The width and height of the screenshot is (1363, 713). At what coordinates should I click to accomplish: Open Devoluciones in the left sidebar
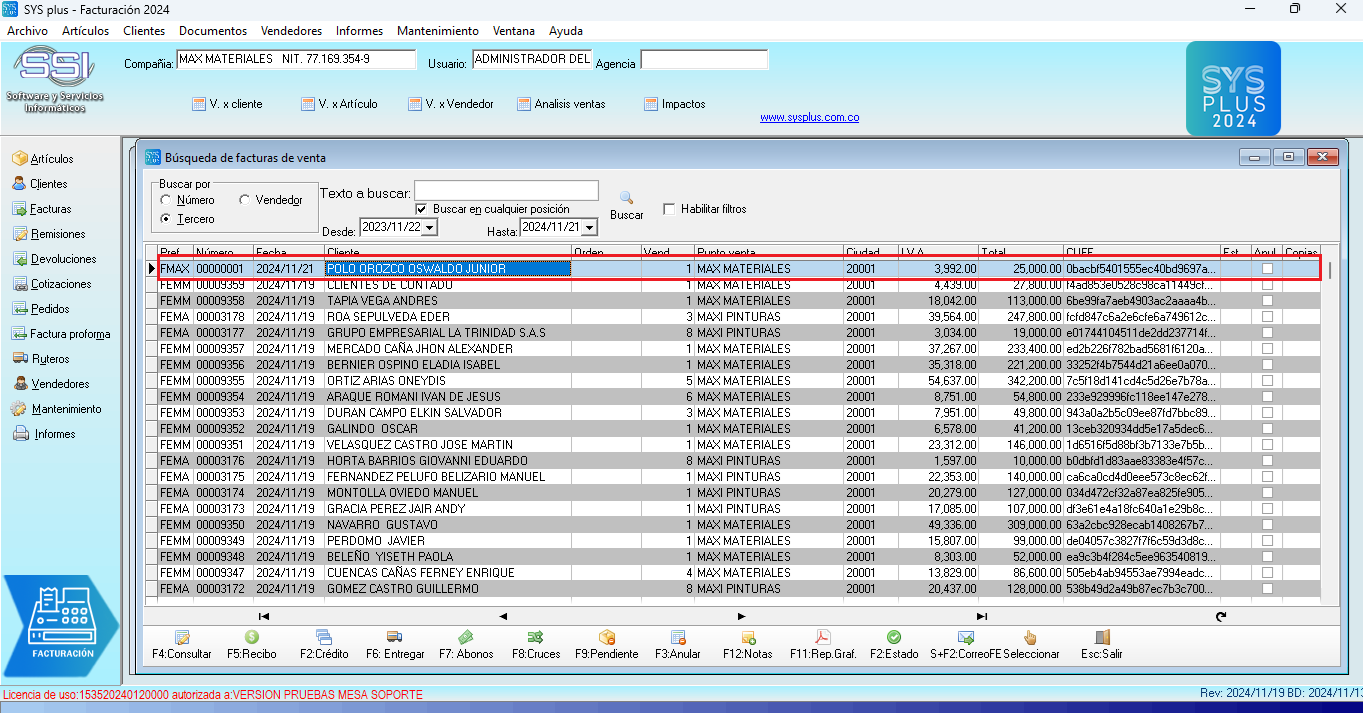tap(63, 259)
